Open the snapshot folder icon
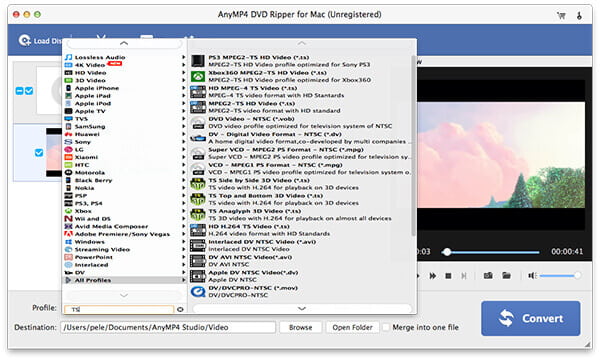The image size is (600, 360). (x=506, y=275)
